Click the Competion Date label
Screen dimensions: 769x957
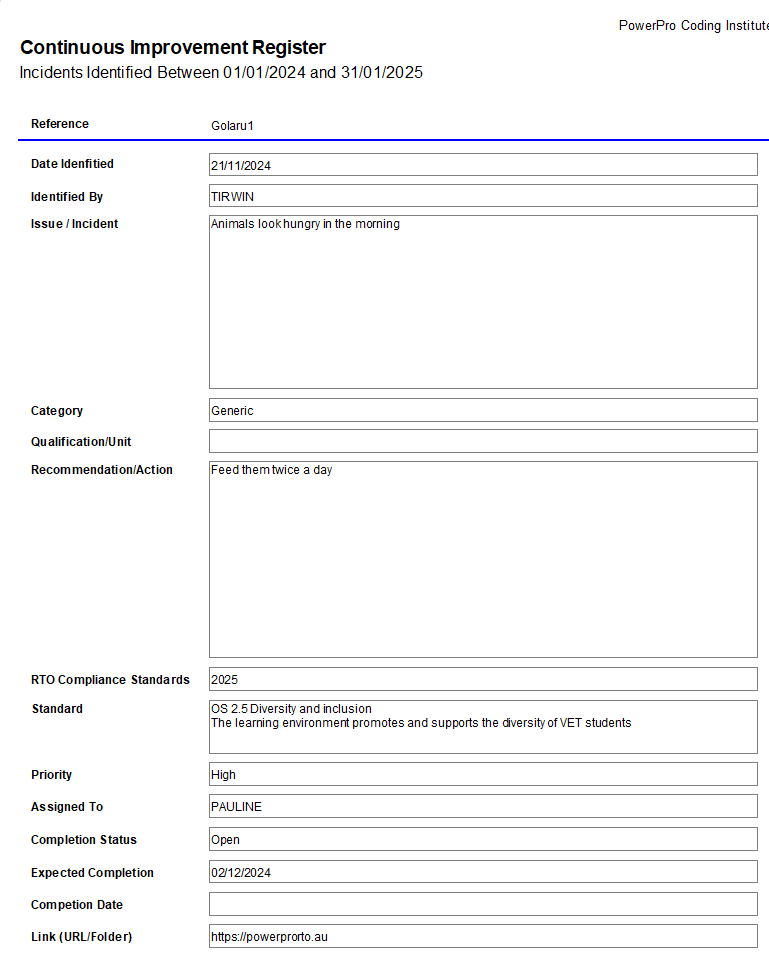coord(77,905)
